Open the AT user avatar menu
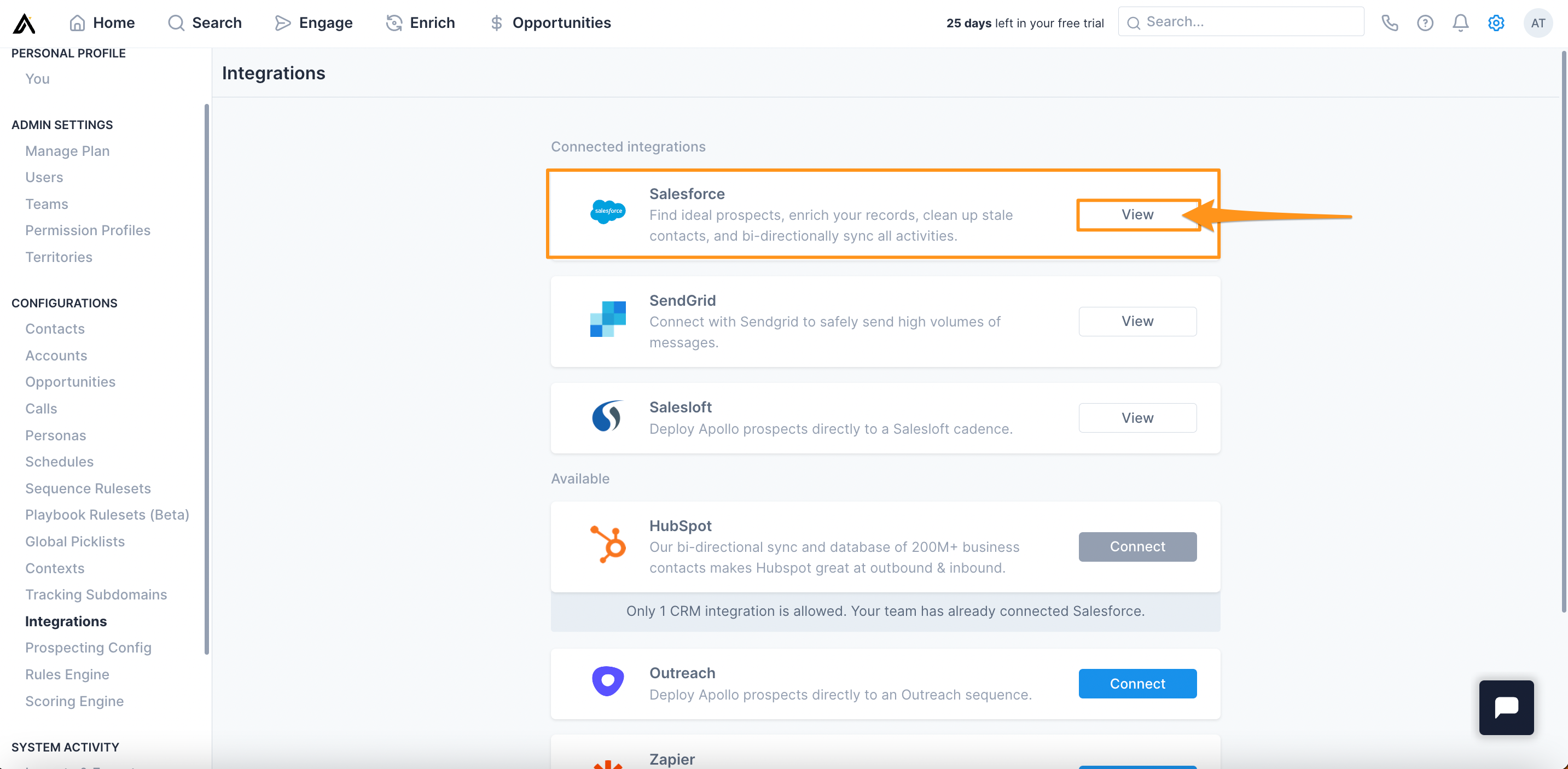The image size is (1568, 769). pos(1537,23)
